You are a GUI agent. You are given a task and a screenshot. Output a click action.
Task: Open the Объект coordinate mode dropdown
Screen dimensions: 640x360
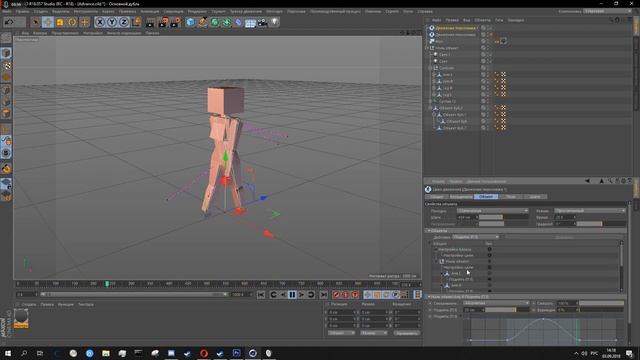(x=342, y=333)
